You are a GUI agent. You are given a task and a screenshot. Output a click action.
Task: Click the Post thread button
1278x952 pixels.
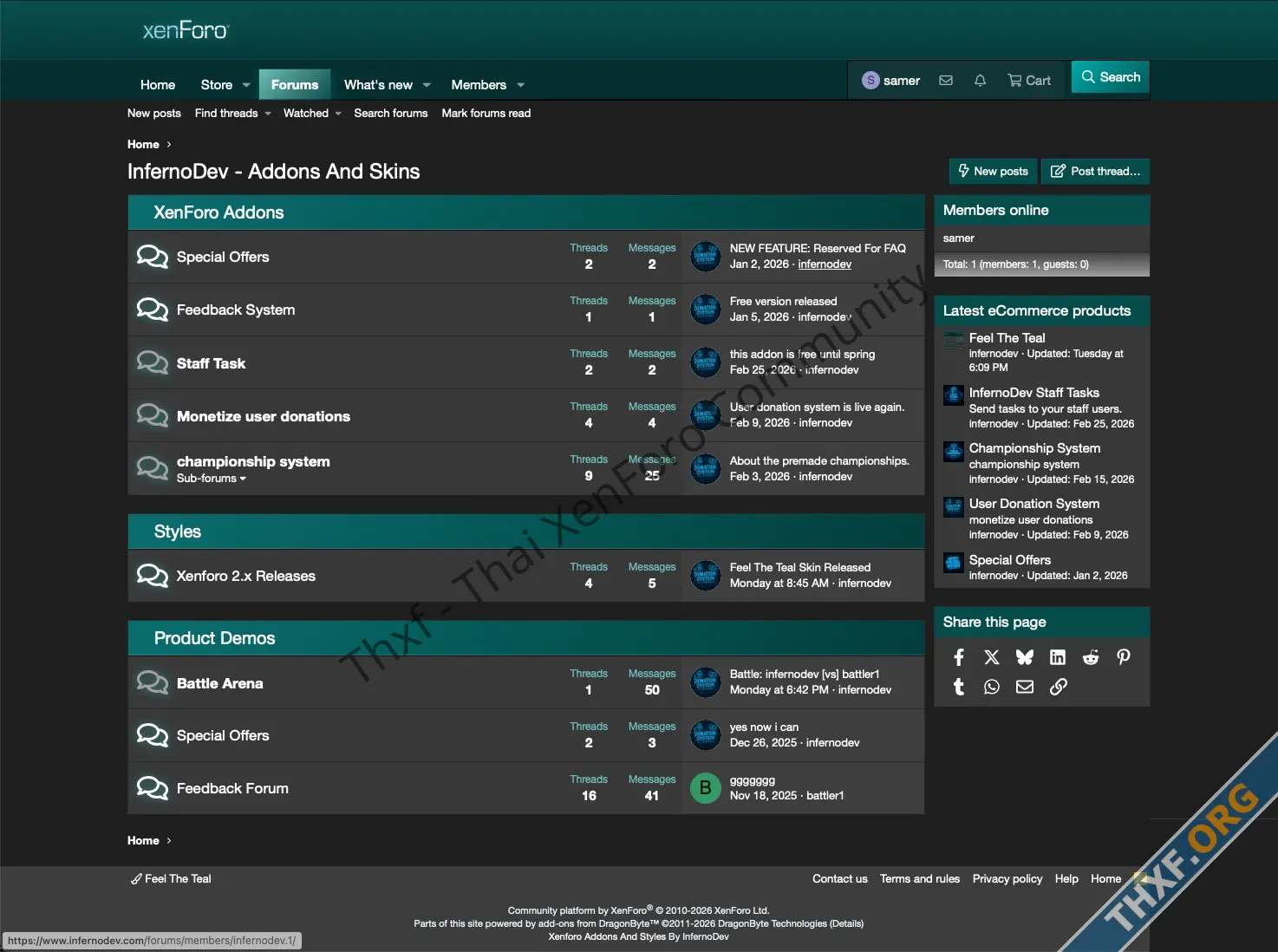(x=1096, y=172)
